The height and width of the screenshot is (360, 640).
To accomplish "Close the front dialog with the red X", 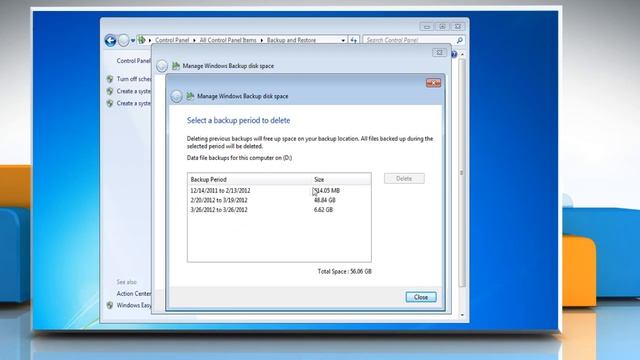I will (433, 83).
